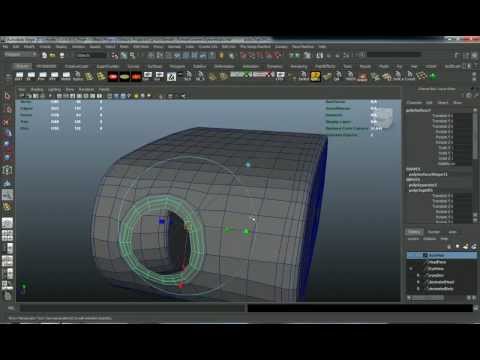
Task: Toggle the checkbox on the highlighted layer
Action: click(x=425, y=255)
